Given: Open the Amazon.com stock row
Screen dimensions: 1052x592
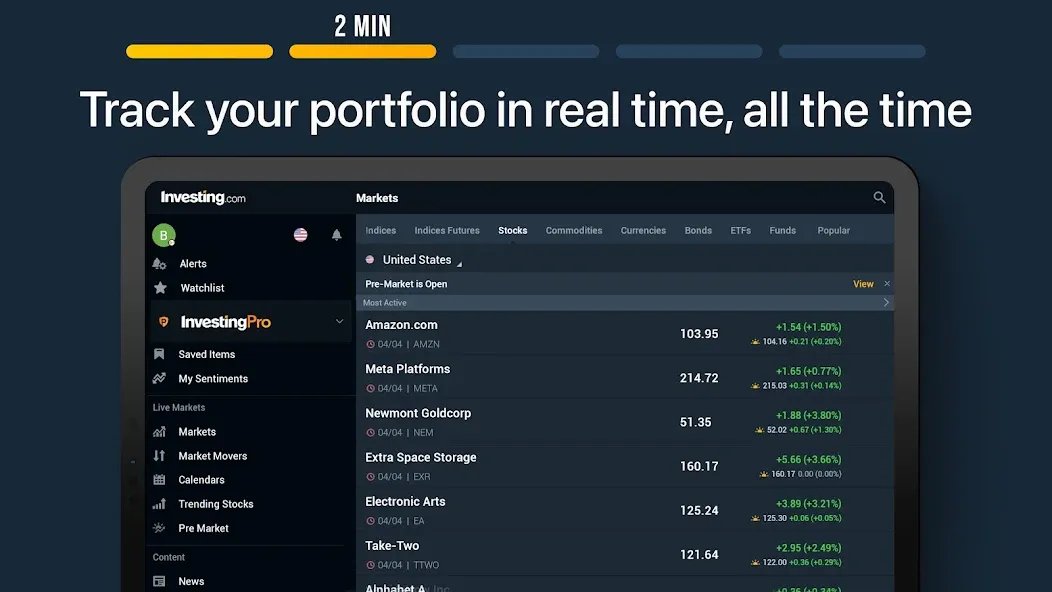Looking at the screenshot, I should tap(625, 334).
